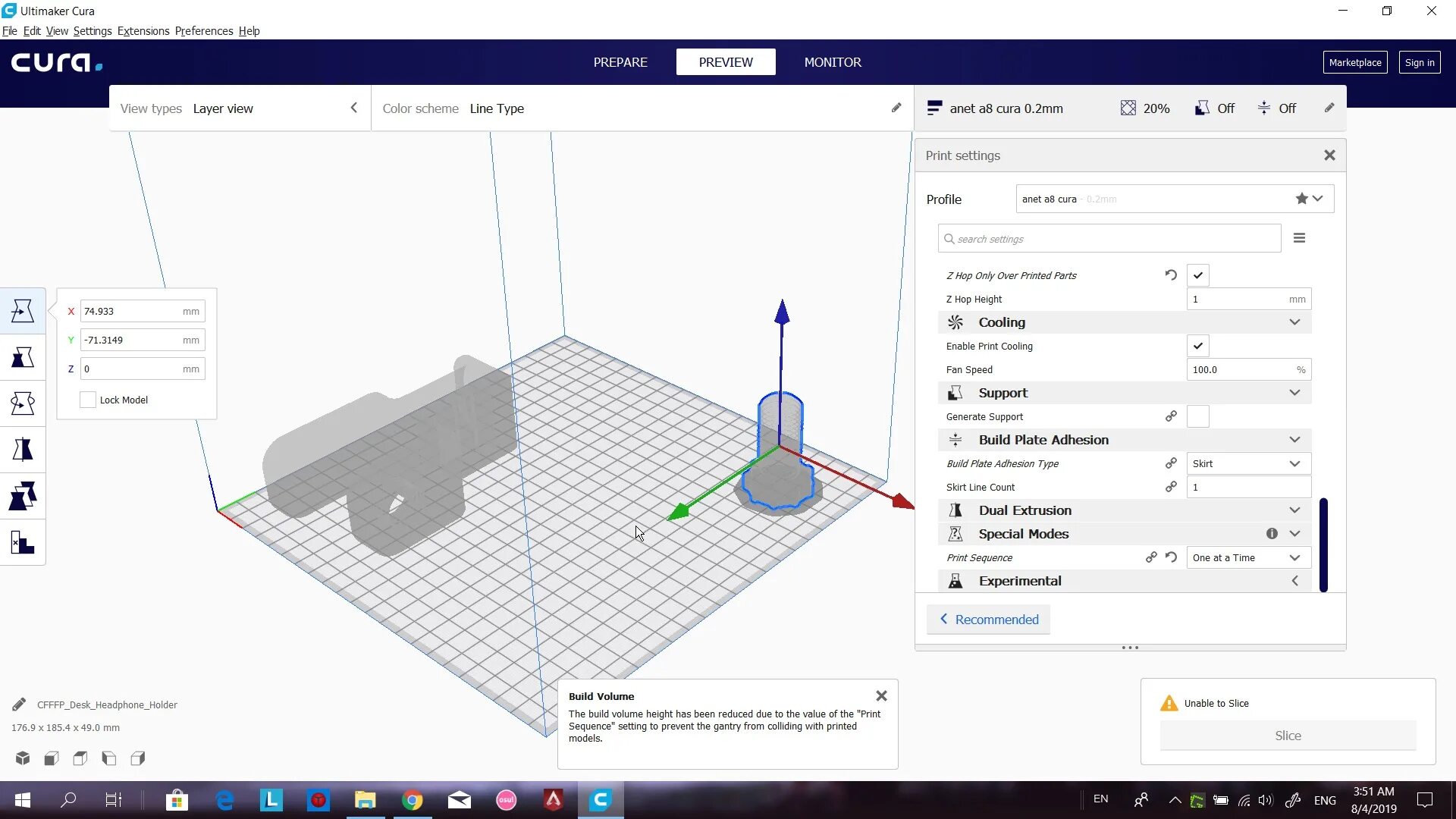Collapse the Special Modes section
1456x819 pixels.
pos(1294,534)
